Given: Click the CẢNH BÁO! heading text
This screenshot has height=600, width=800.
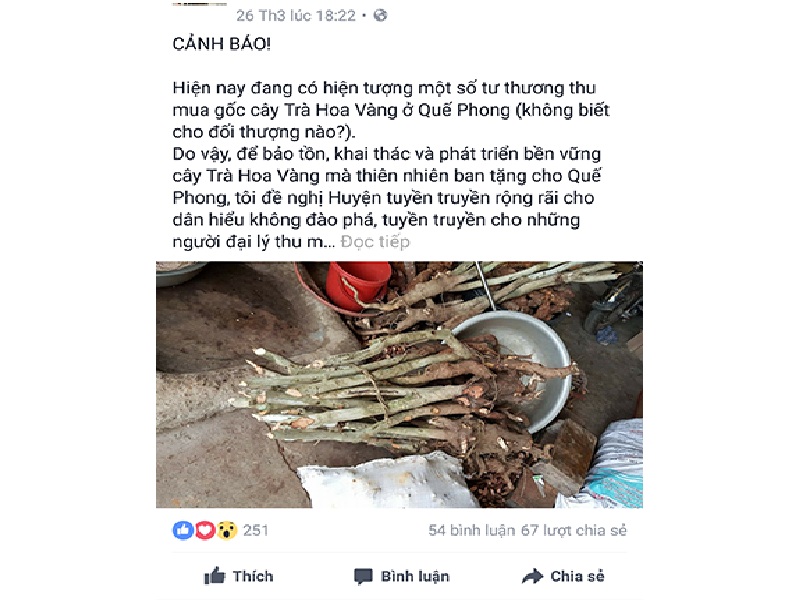Looking at the screenshot, I should click(221, 44).
